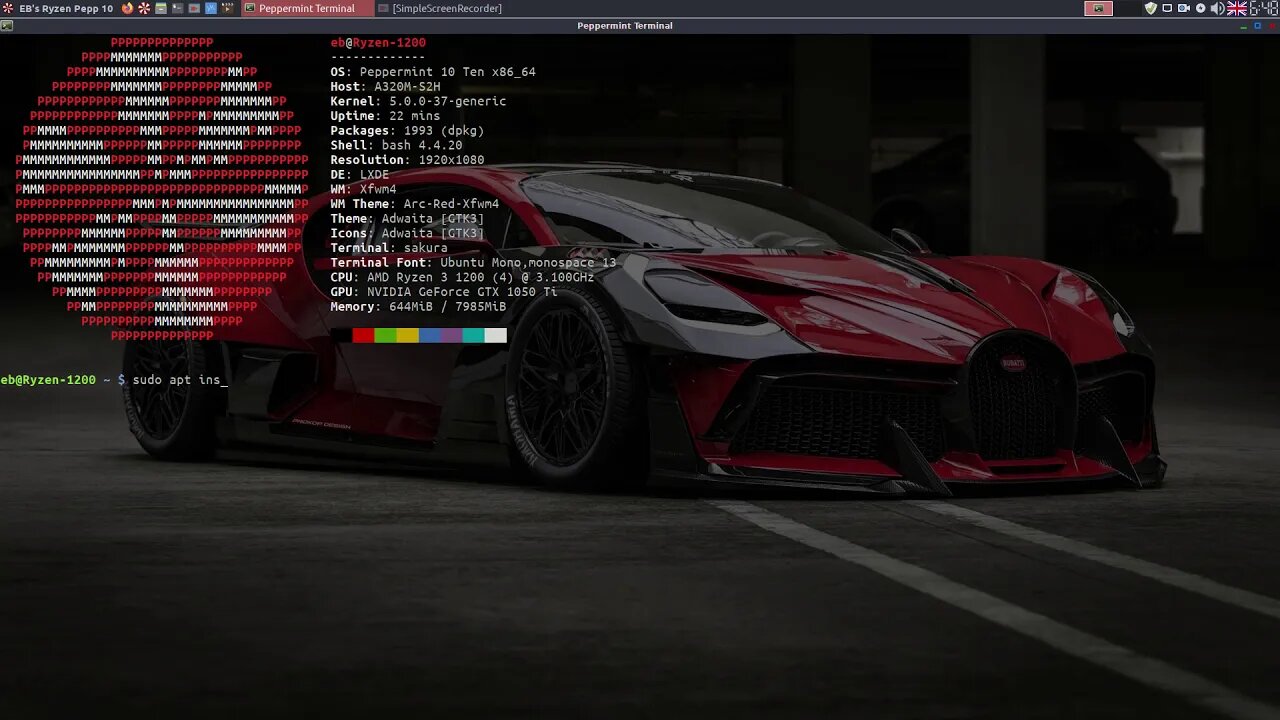Image resolution: width=1280 pixels, height=720 pixels.
Task: Click the 'DE: LXDE' line
Action: [360, 174]
